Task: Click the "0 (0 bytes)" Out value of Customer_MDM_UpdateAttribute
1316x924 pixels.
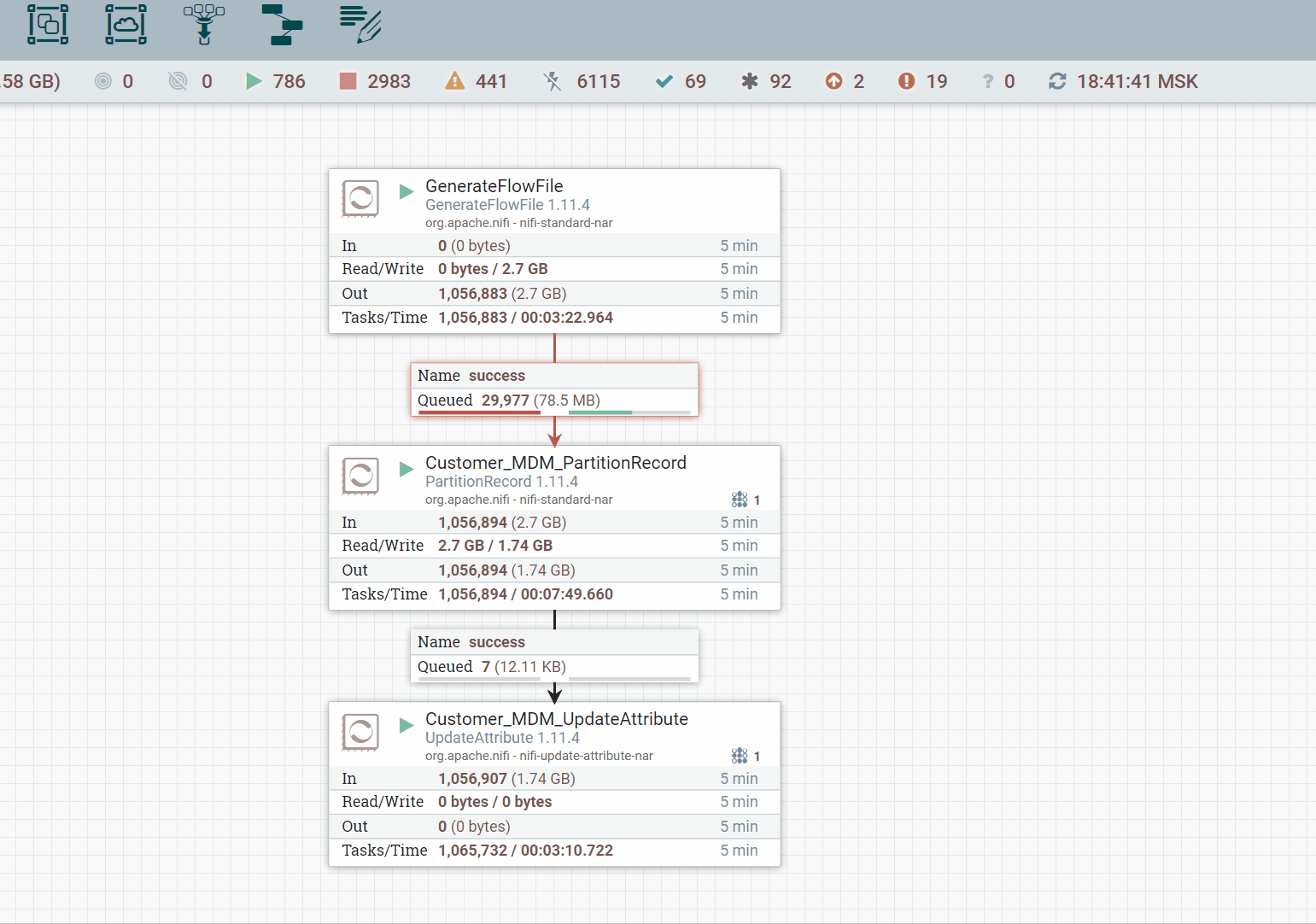Action: coord(474,827)
